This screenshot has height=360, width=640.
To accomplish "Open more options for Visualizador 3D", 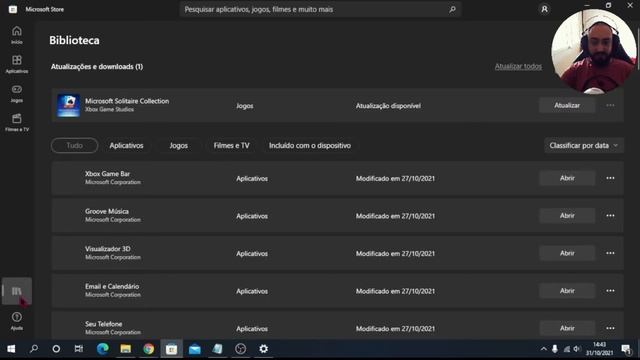I will pos(610,253).
